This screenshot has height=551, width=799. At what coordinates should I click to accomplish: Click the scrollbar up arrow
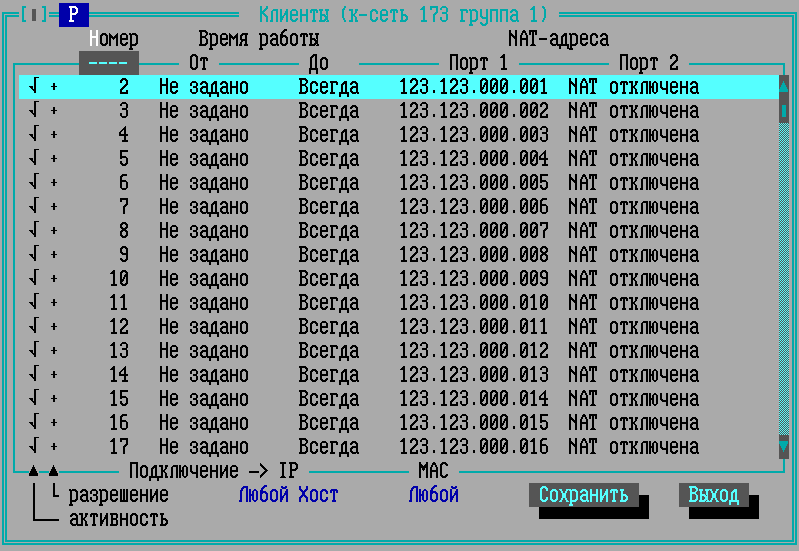pos(784,87)
